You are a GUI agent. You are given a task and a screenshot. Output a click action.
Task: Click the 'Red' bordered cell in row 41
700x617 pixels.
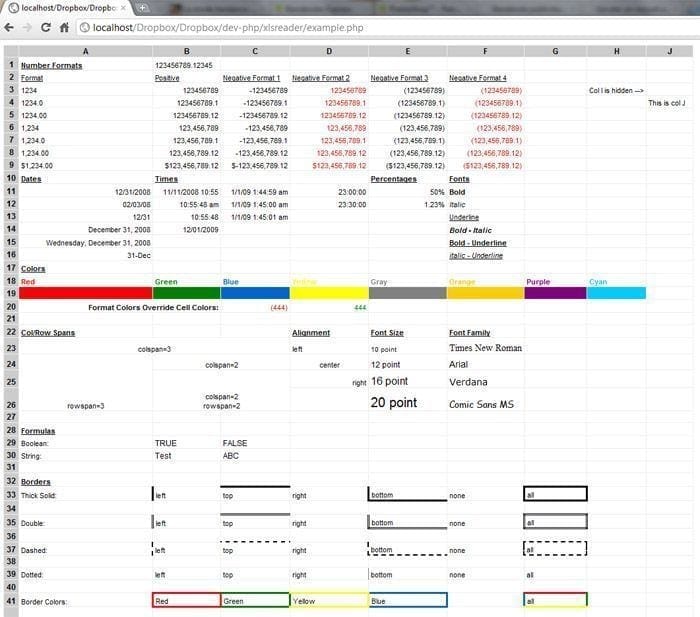pos(187,600)
